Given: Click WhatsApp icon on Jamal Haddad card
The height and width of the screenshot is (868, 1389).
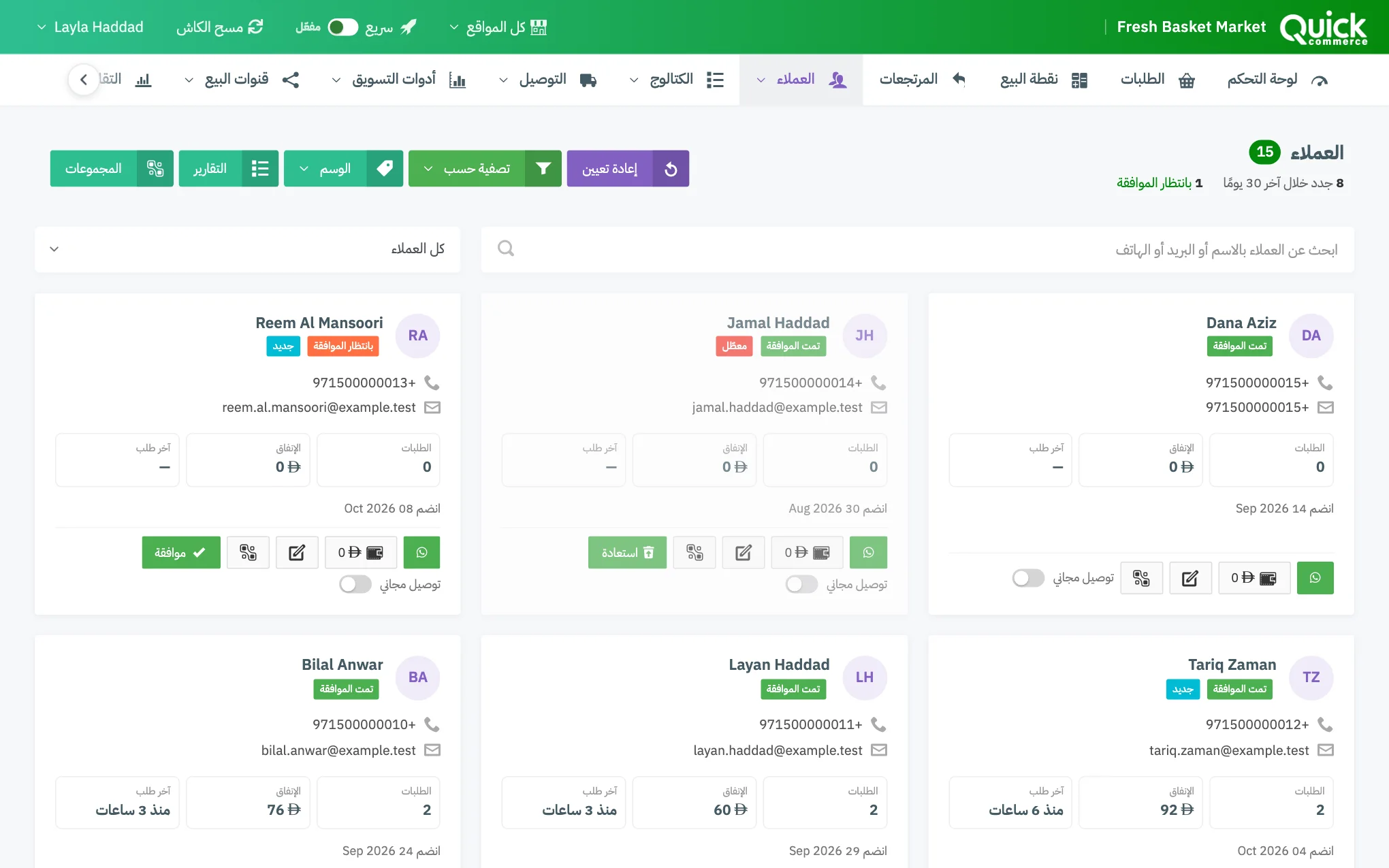Looking at the screenshot, I should click(x=868, y=552).
